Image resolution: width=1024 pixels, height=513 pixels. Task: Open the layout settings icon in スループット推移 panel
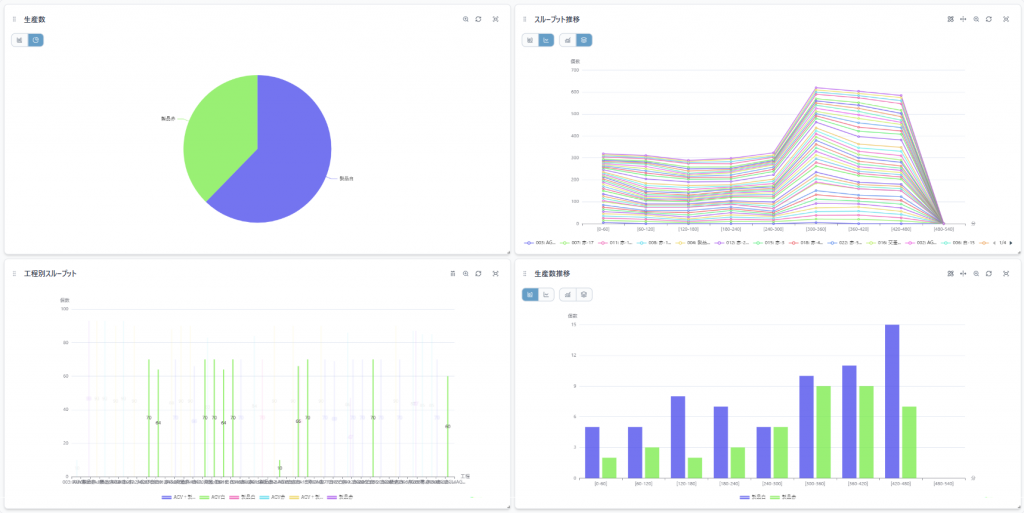(950, 20)
